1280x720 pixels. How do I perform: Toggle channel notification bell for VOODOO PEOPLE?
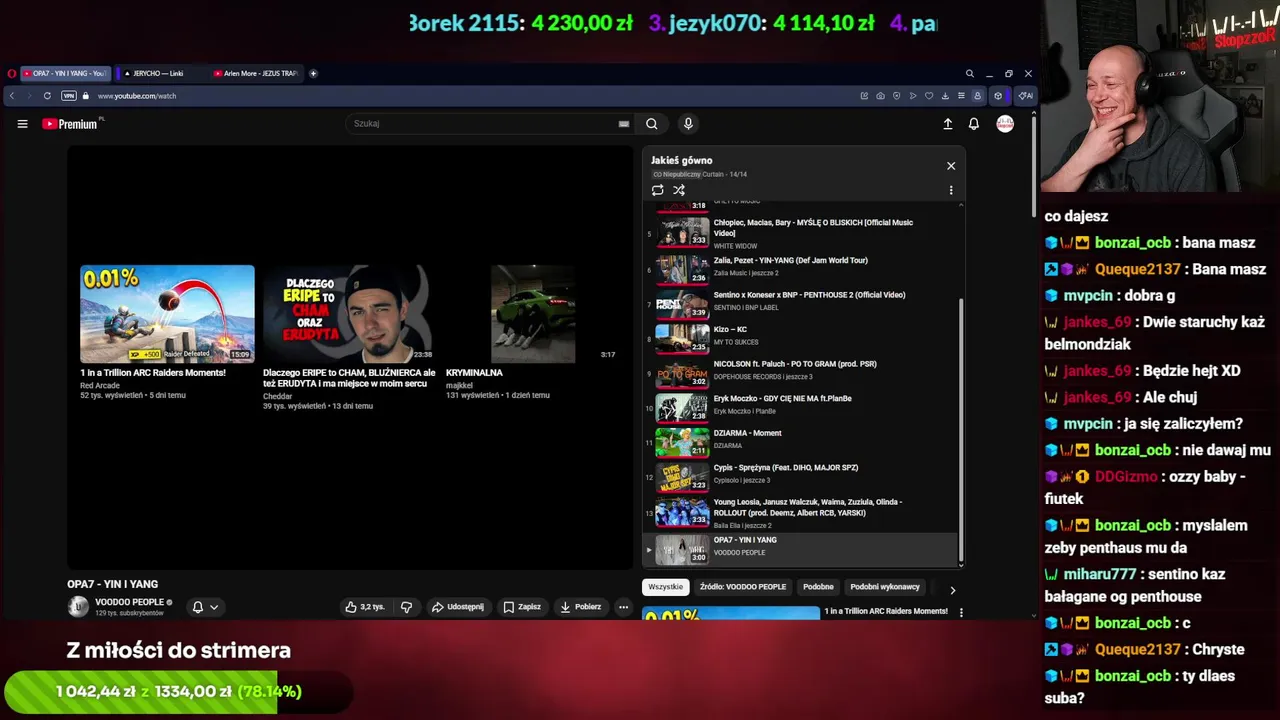[x=198, y=607]
